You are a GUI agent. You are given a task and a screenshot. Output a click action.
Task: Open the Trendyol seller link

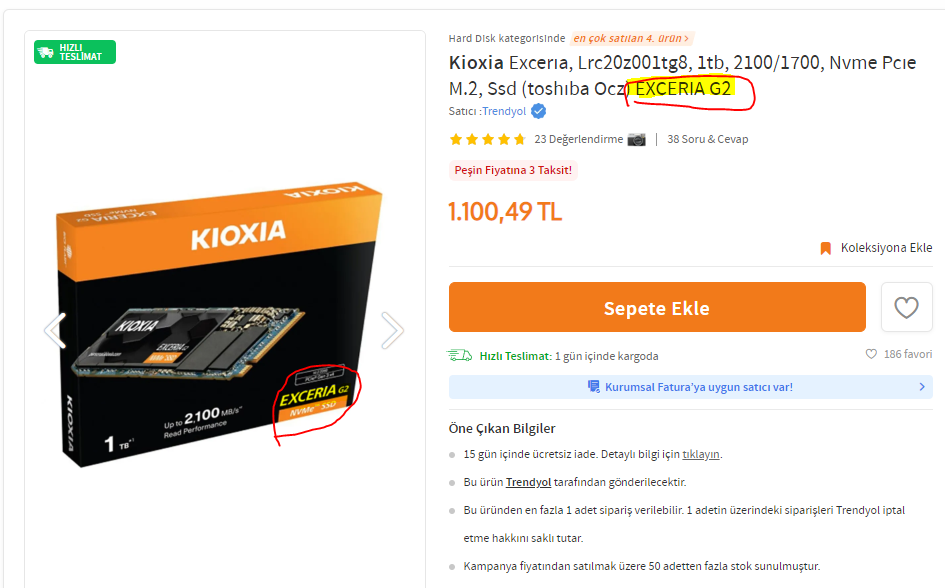point(504,111)
